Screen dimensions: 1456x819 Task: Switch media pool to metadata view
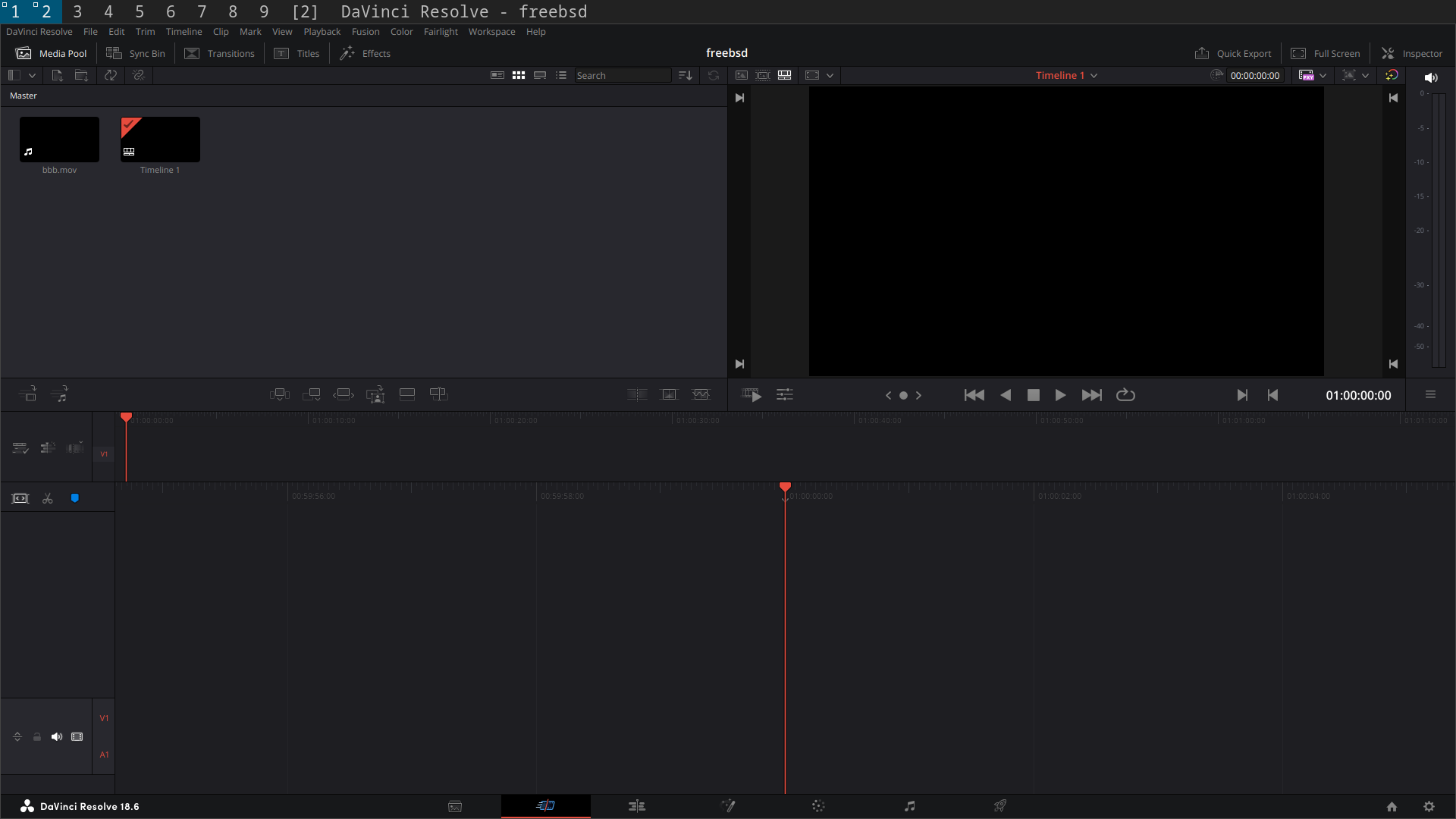(497, 75)
